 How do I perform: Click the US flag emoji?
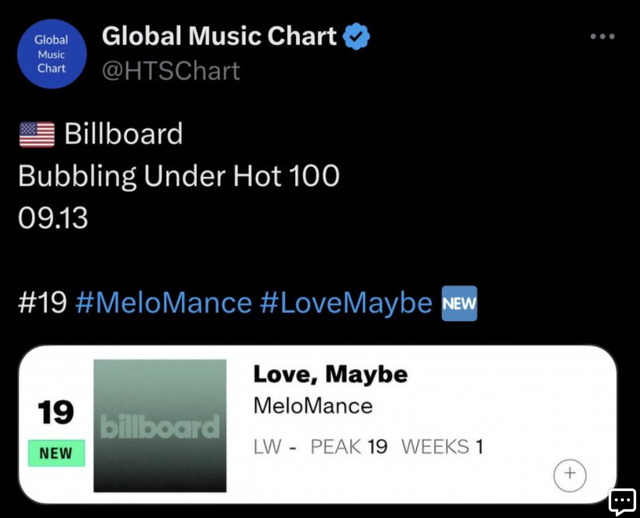point(37,134)
